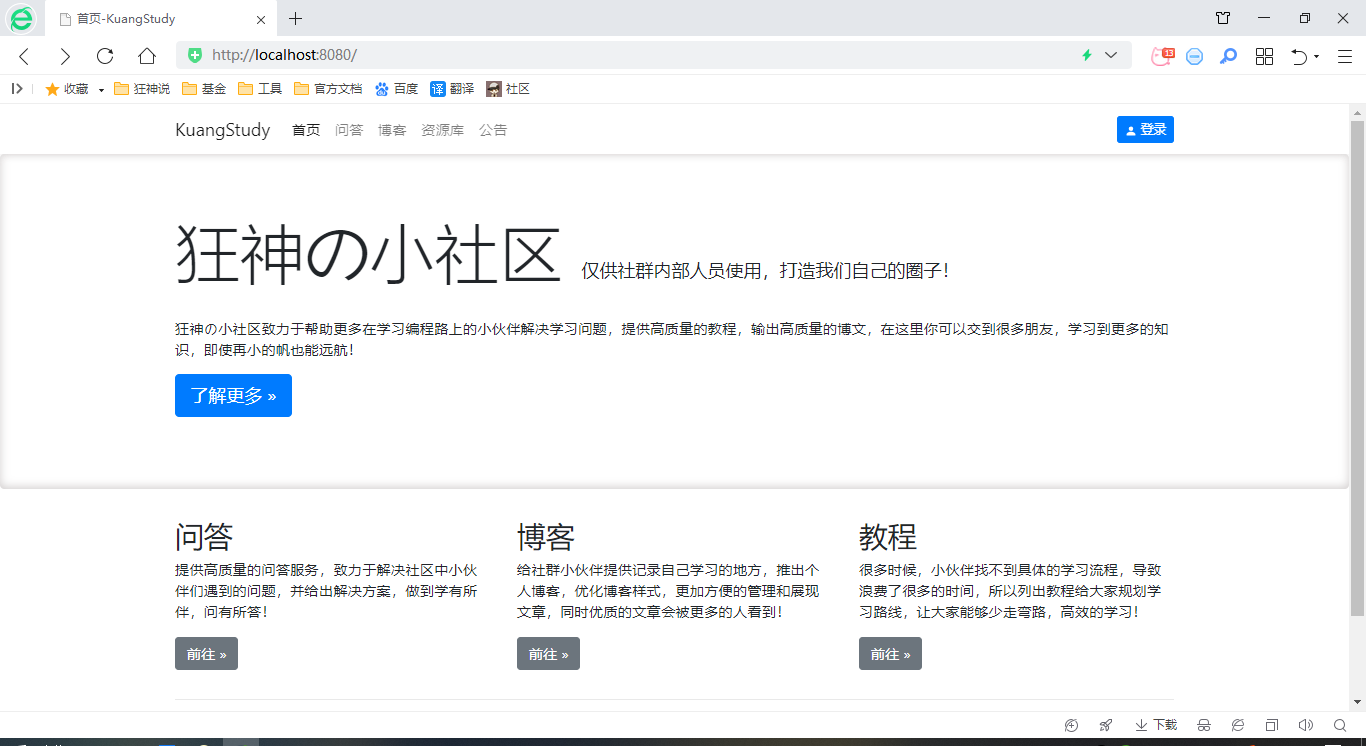
Task: Open 公告 in the site navbar
Action: (493, 130)
